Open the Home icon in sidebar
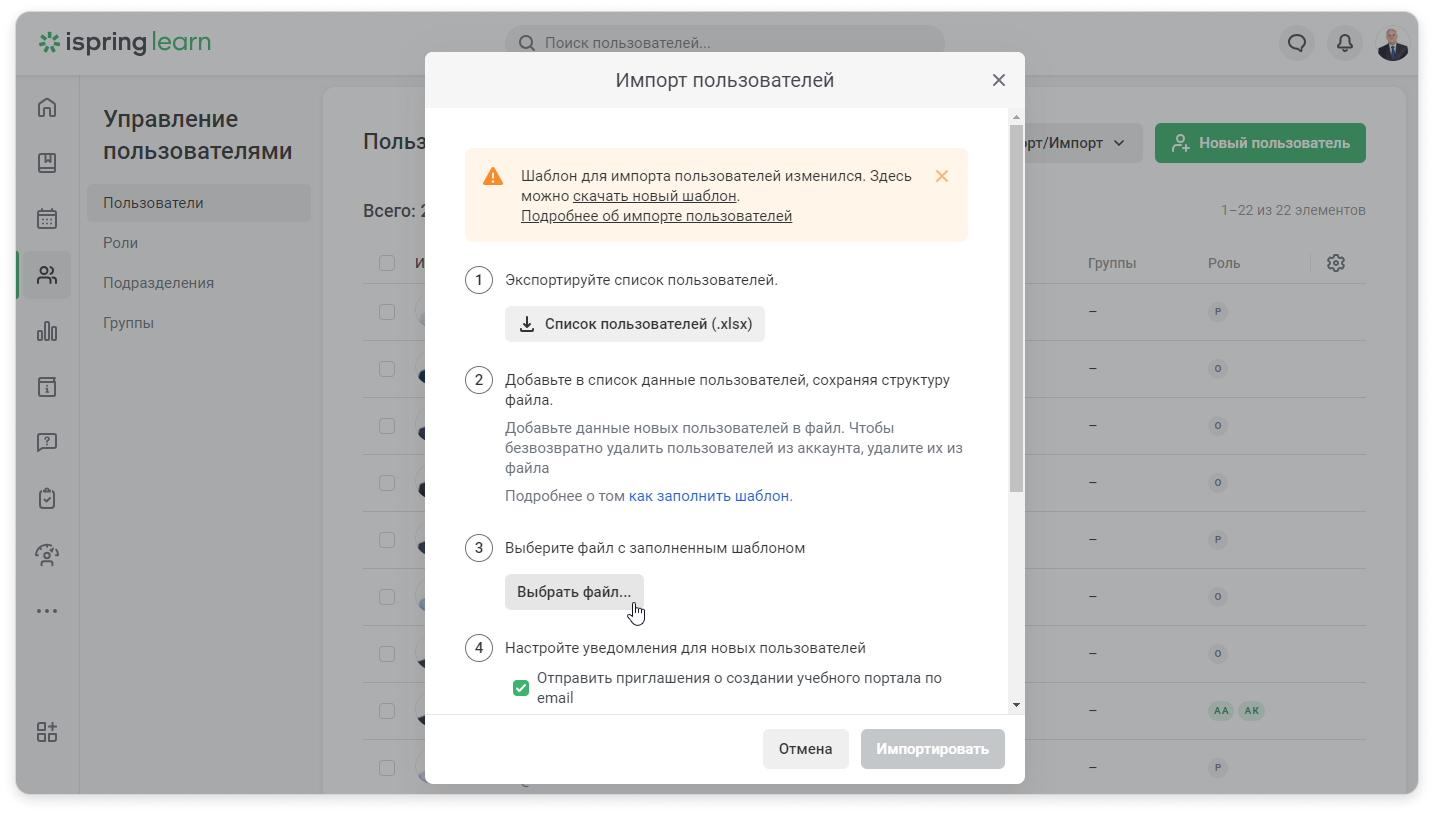 [x=47, y=108]
